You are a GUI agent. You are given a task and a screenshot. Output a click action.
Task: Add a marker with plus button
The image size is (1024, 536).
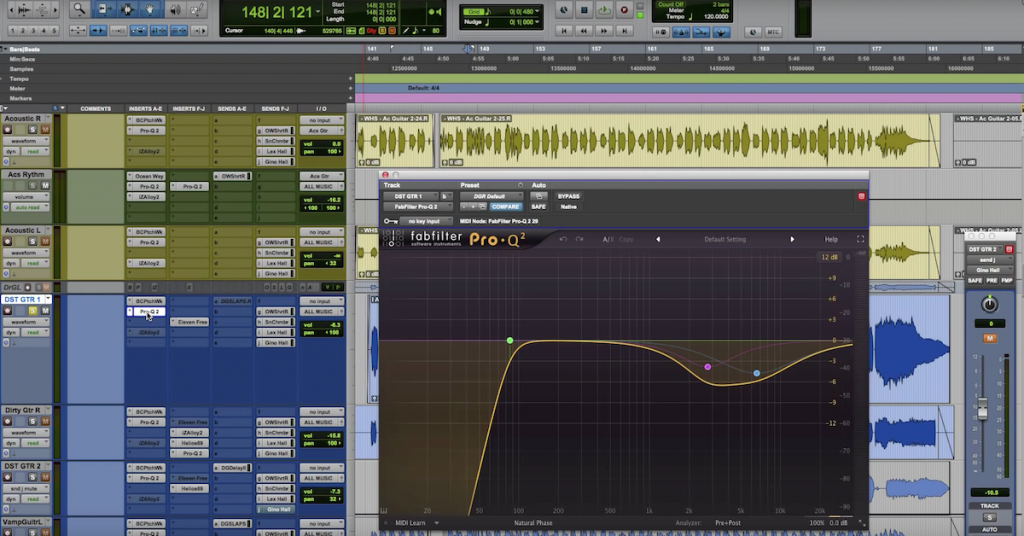[x=350, y=99]
